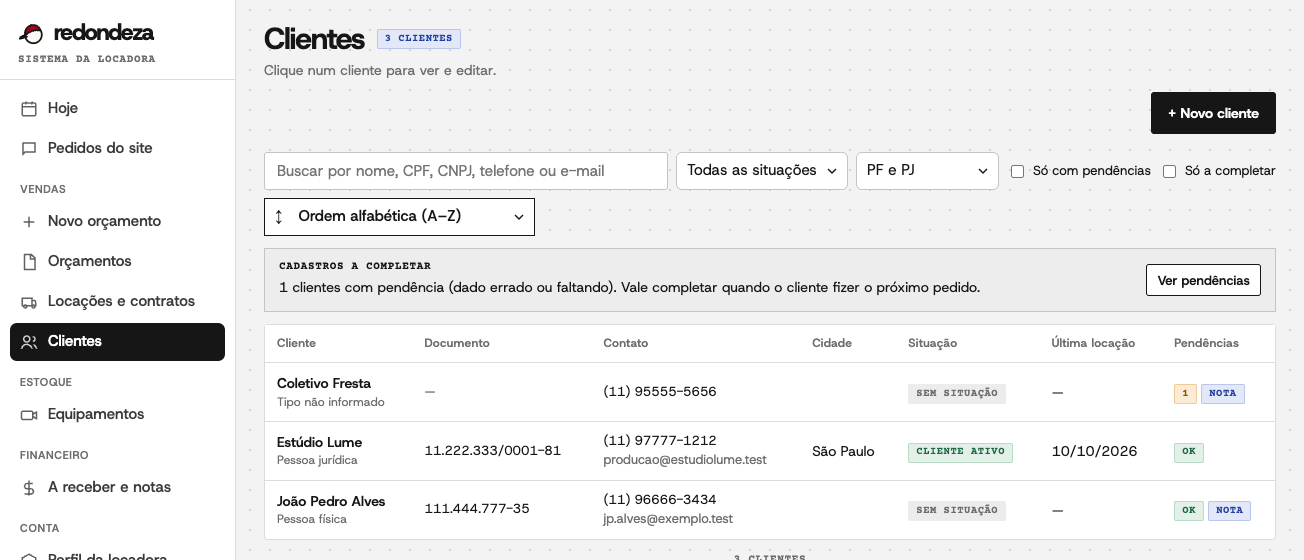Select the Clientes sidebar item
Viewport: 1304px width, 560px height.
click(117, 342)
